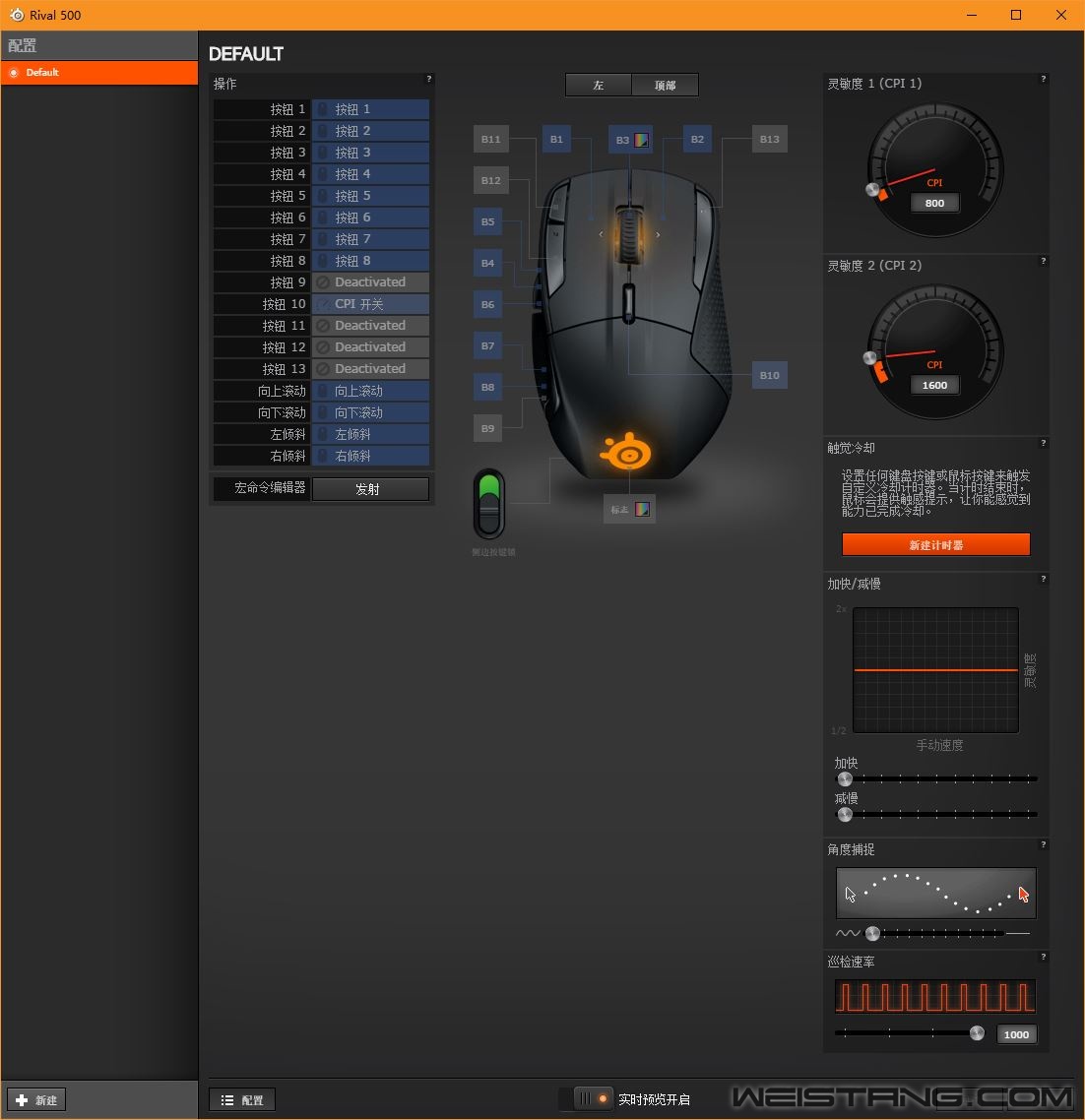
Task: Show the 触觉冷却 help tooltip
Action: [x=1044, y=443]
